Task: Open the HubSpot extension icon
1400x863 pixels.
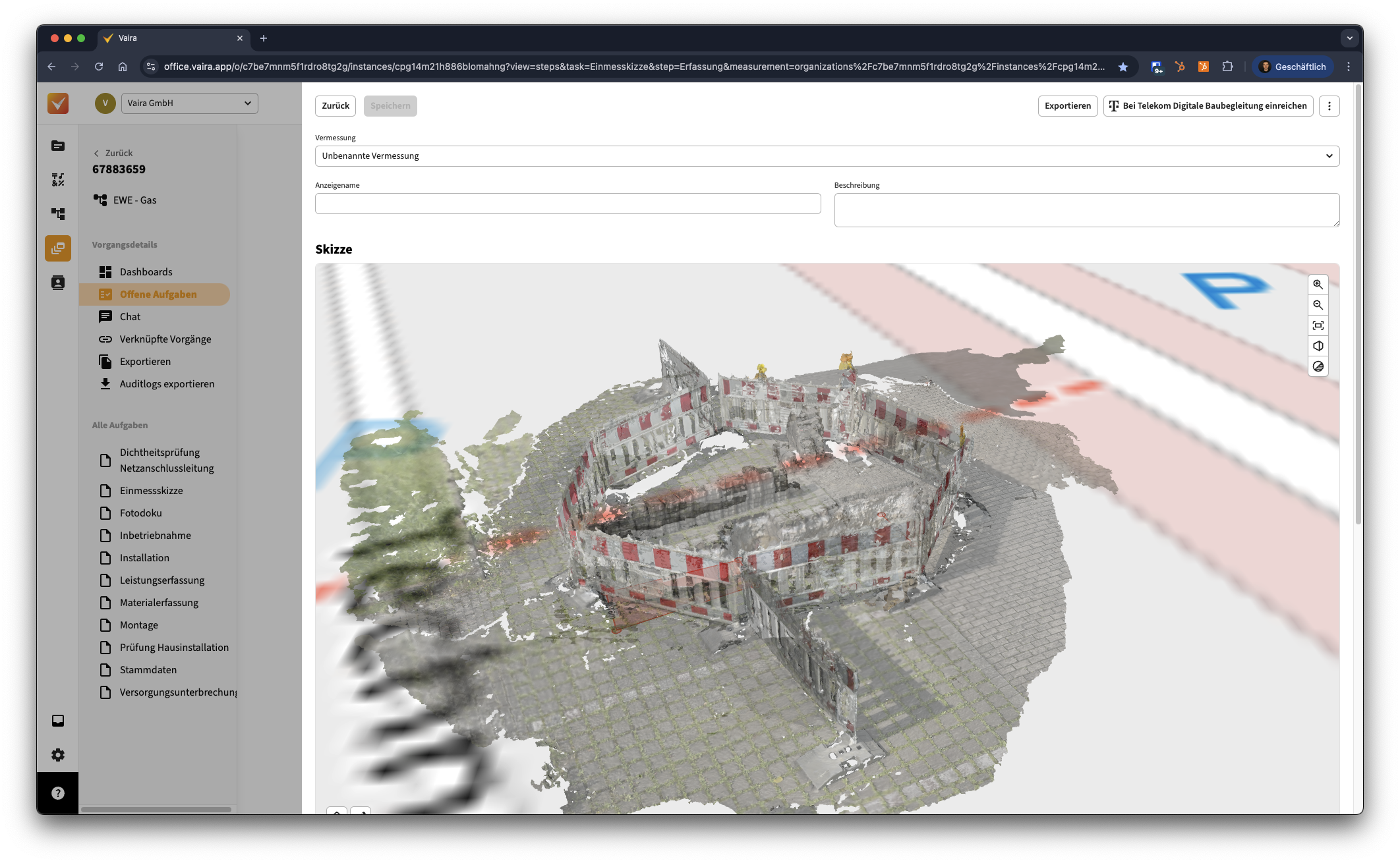Action: [x=1180, y=67]
